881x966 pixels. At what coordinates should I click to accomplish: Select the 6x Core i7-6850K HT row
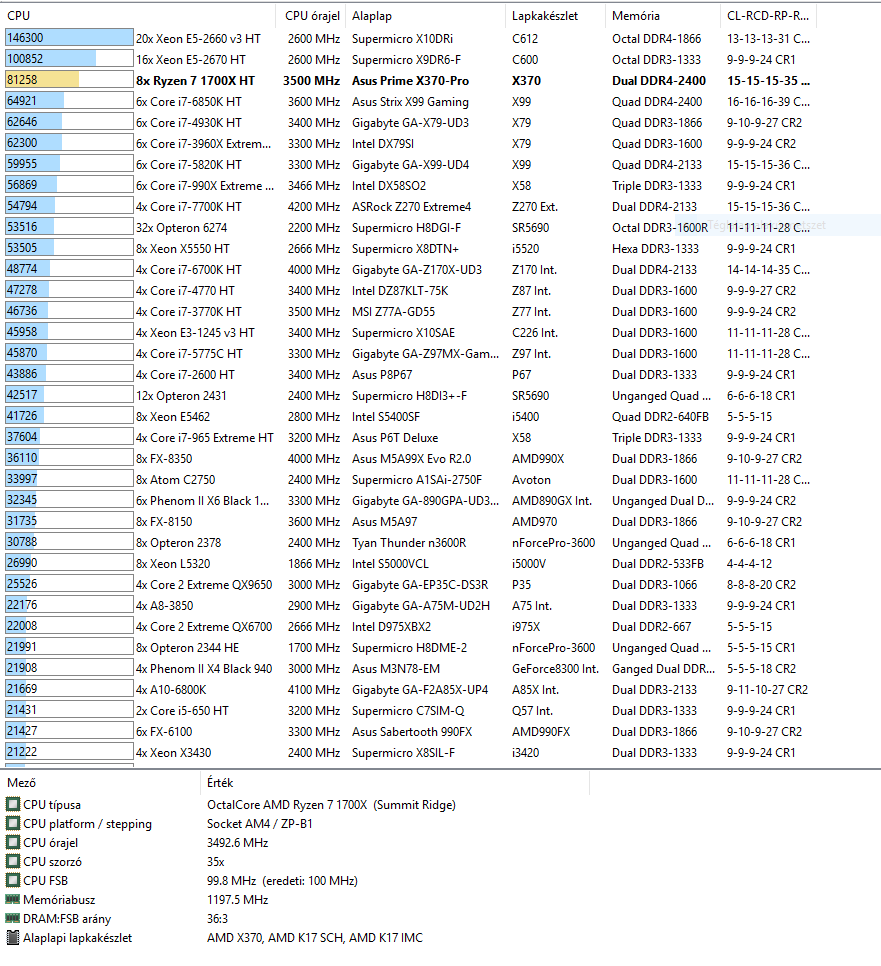click(411, 102)
